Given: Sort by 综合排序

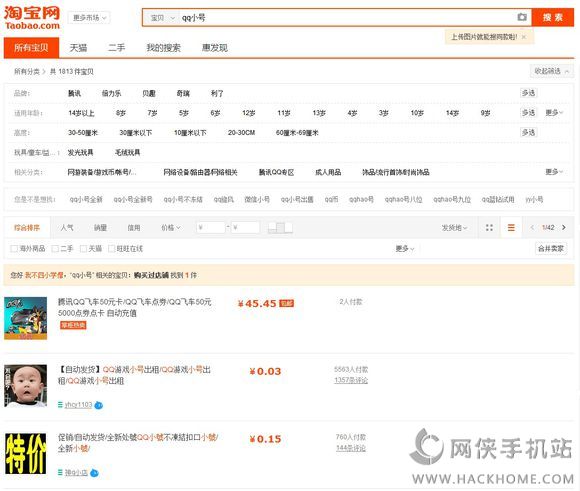Looking at the screenshot, I should tap(27, 228).
